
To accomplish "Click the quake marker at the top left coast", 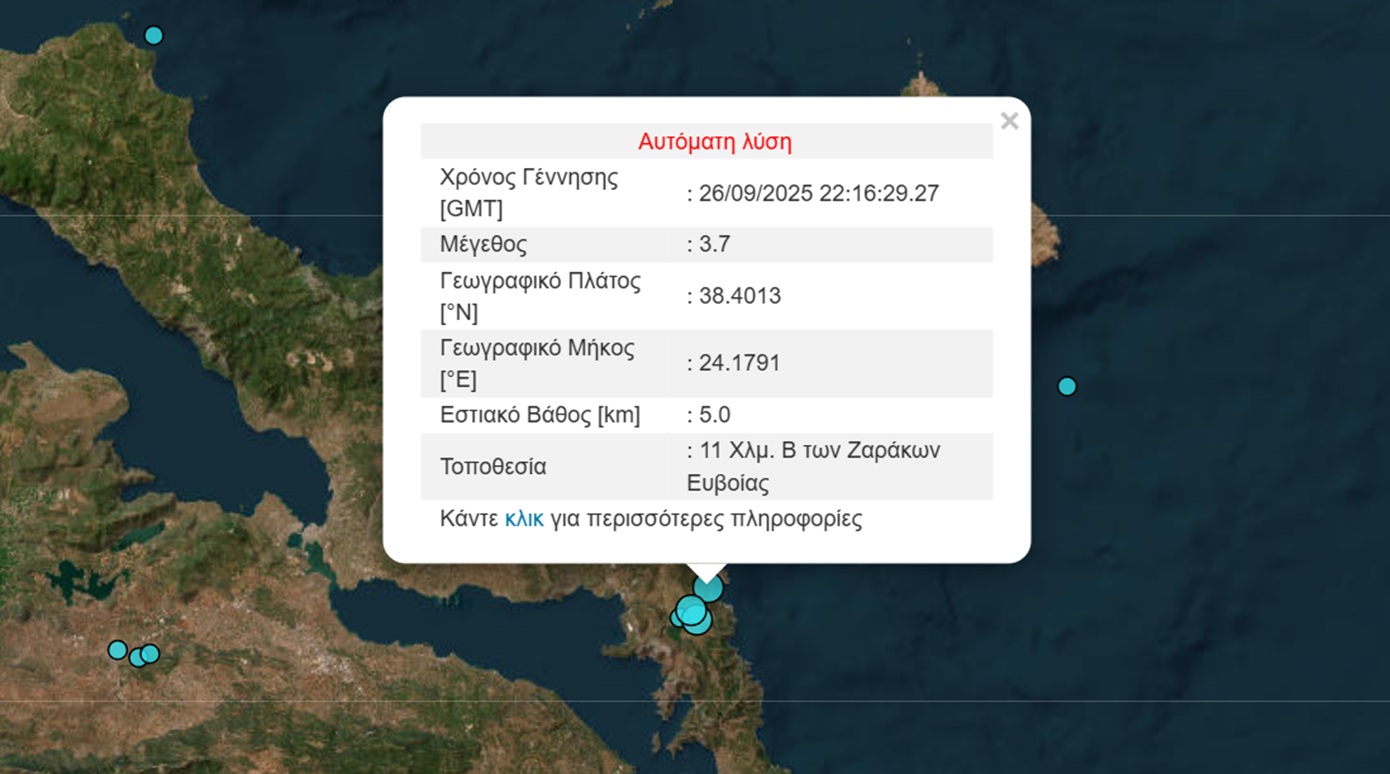I will (154, 34).
